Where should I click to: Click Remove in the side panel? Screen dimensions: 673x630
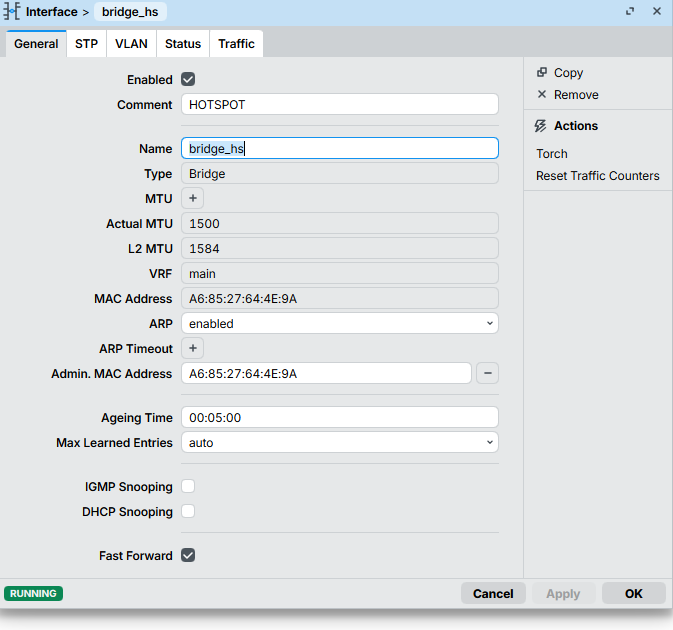pyautogui.click(x=576, y=94)
